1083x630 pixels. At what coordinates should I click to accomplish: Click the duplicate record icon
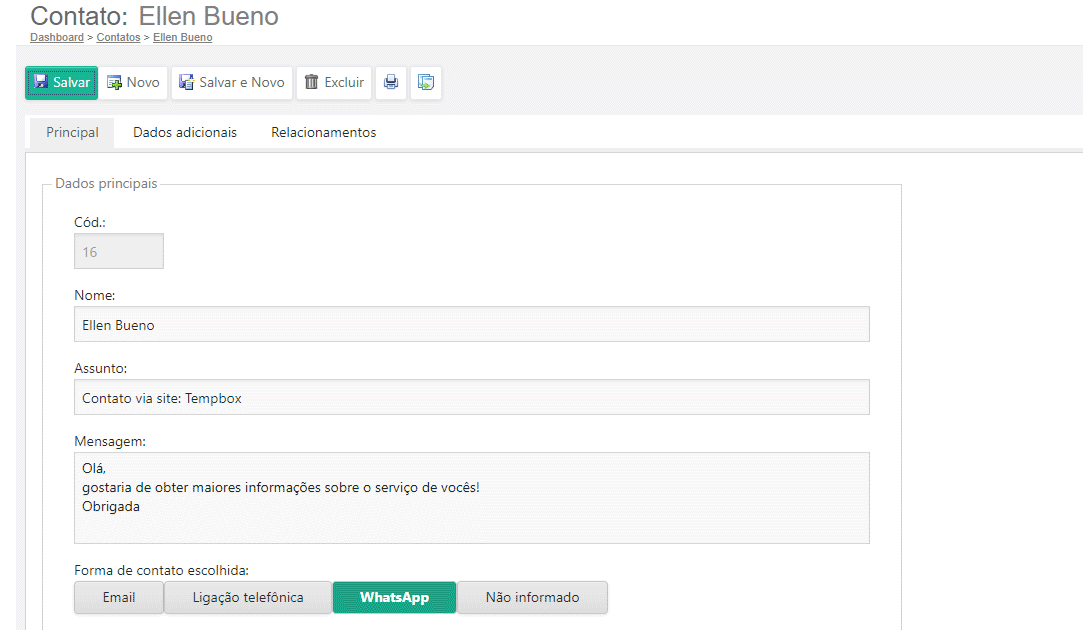[x=425, y=83]
